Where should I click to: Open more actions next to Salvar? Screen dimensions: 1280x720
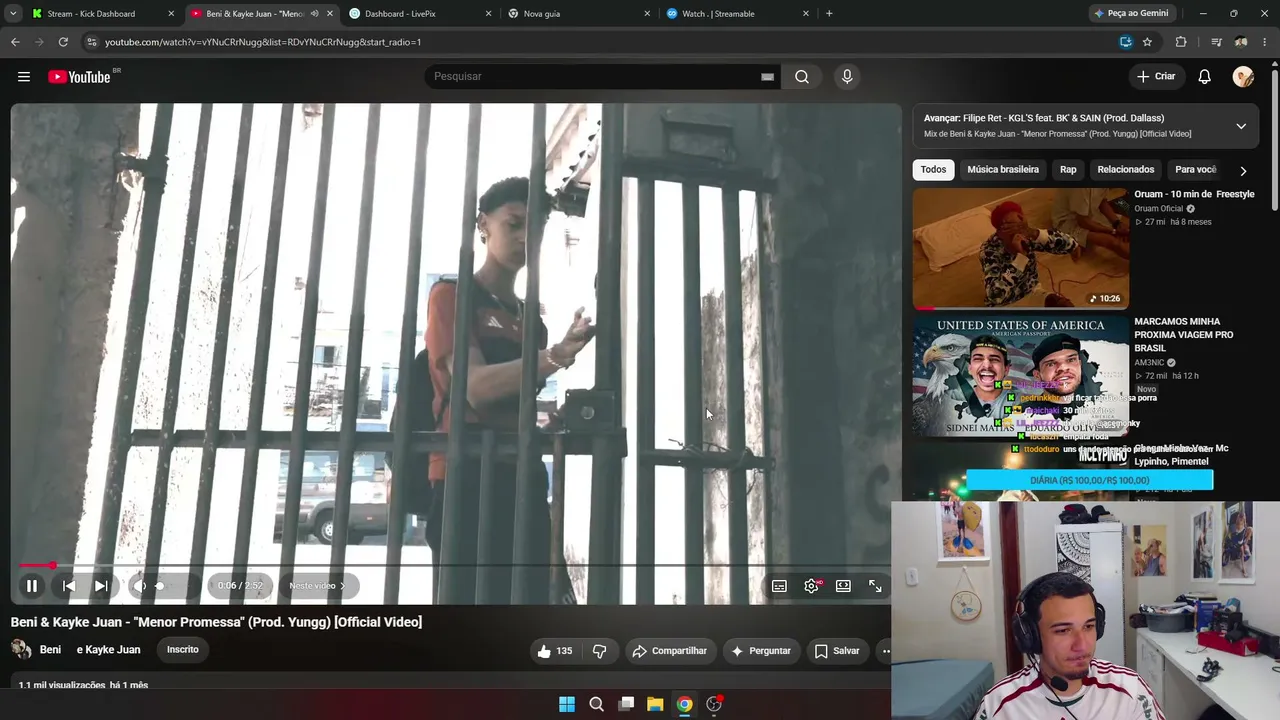(x=885, y=651)
